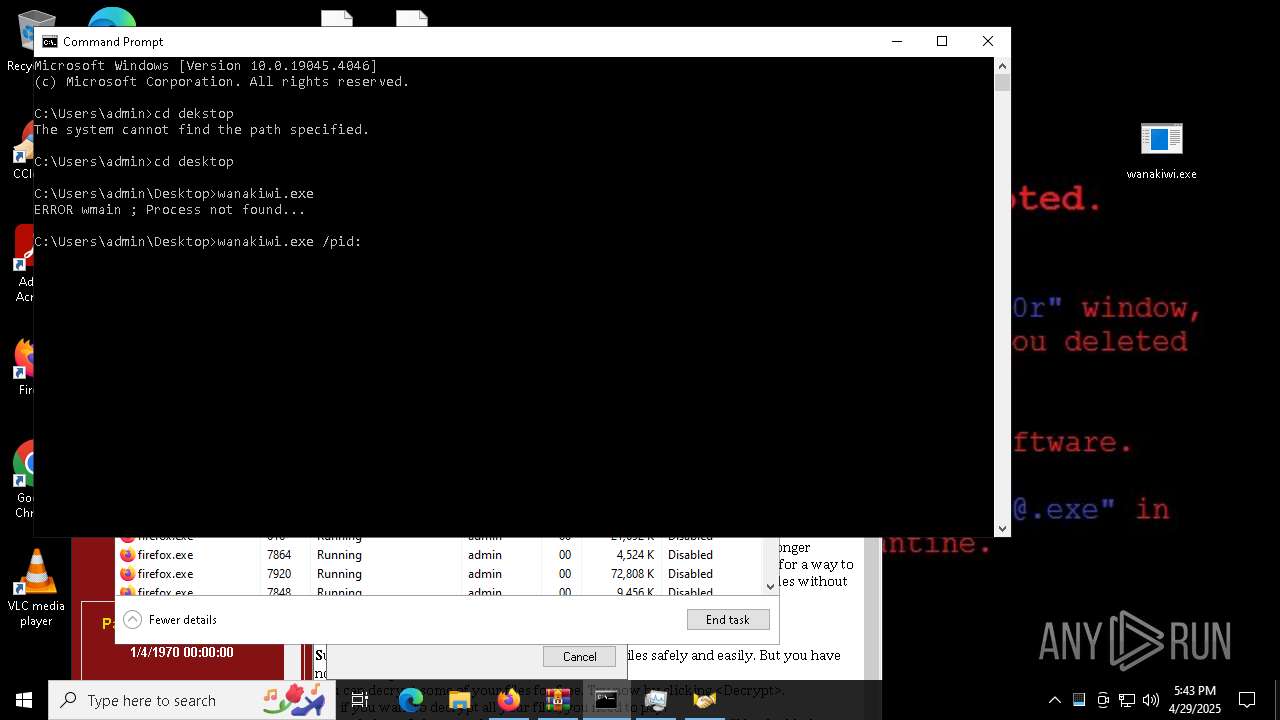Image resolution: width=1280 pixels, height=720 pixels.
Task: Open Microsoft Edge from the taskbar
Action: click(411, 700)
